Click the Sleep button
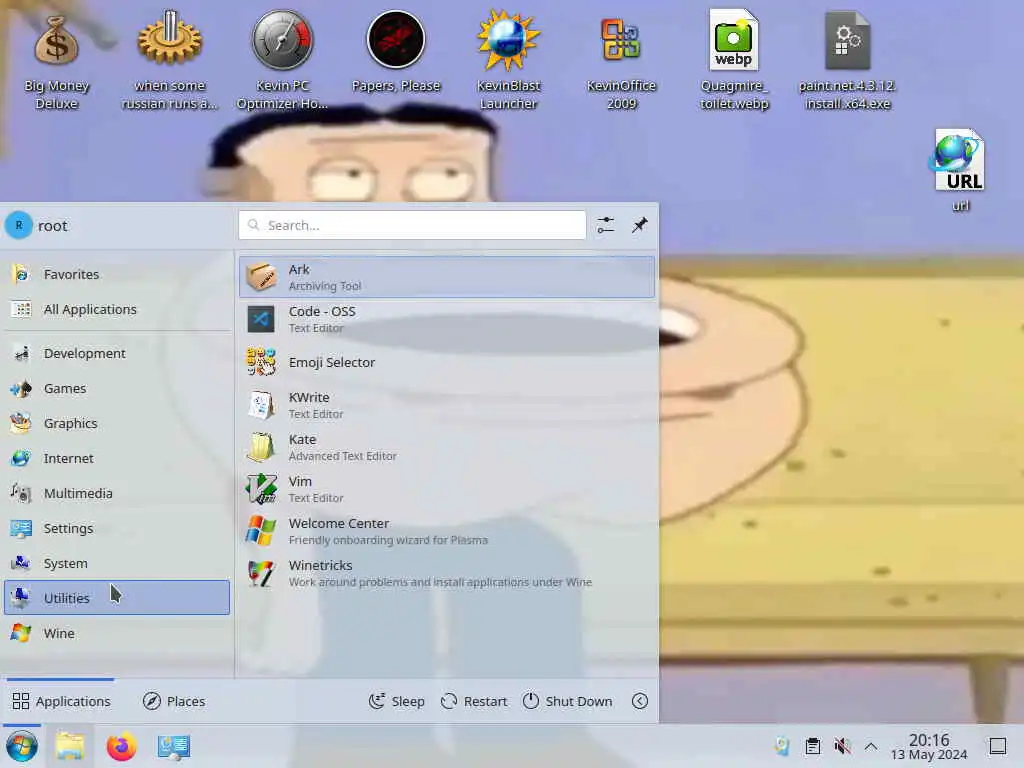The height and width of the screenshot is (768, 1024). (396, 701)
